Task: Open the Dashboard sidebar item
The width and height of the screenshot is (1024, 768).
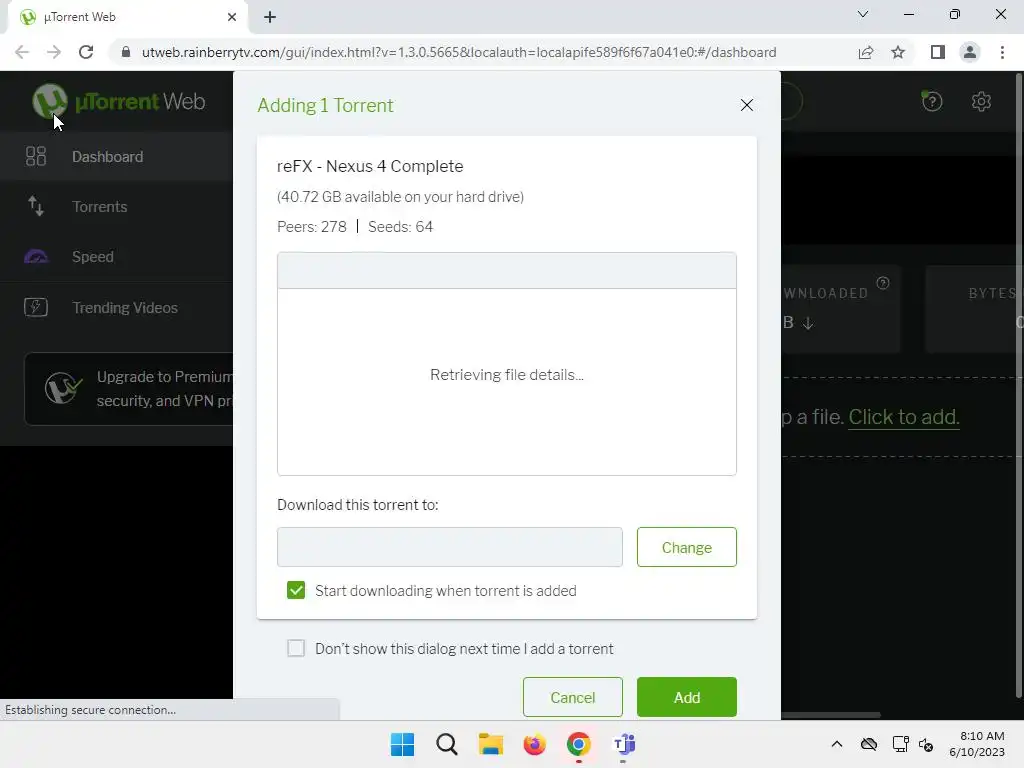Action: click(x=116, y=156)
